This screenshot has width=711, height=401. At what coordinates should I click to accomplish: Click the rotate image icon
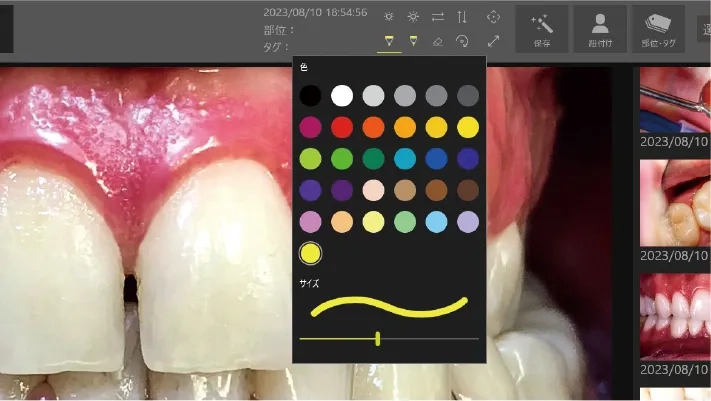(462, 41)
